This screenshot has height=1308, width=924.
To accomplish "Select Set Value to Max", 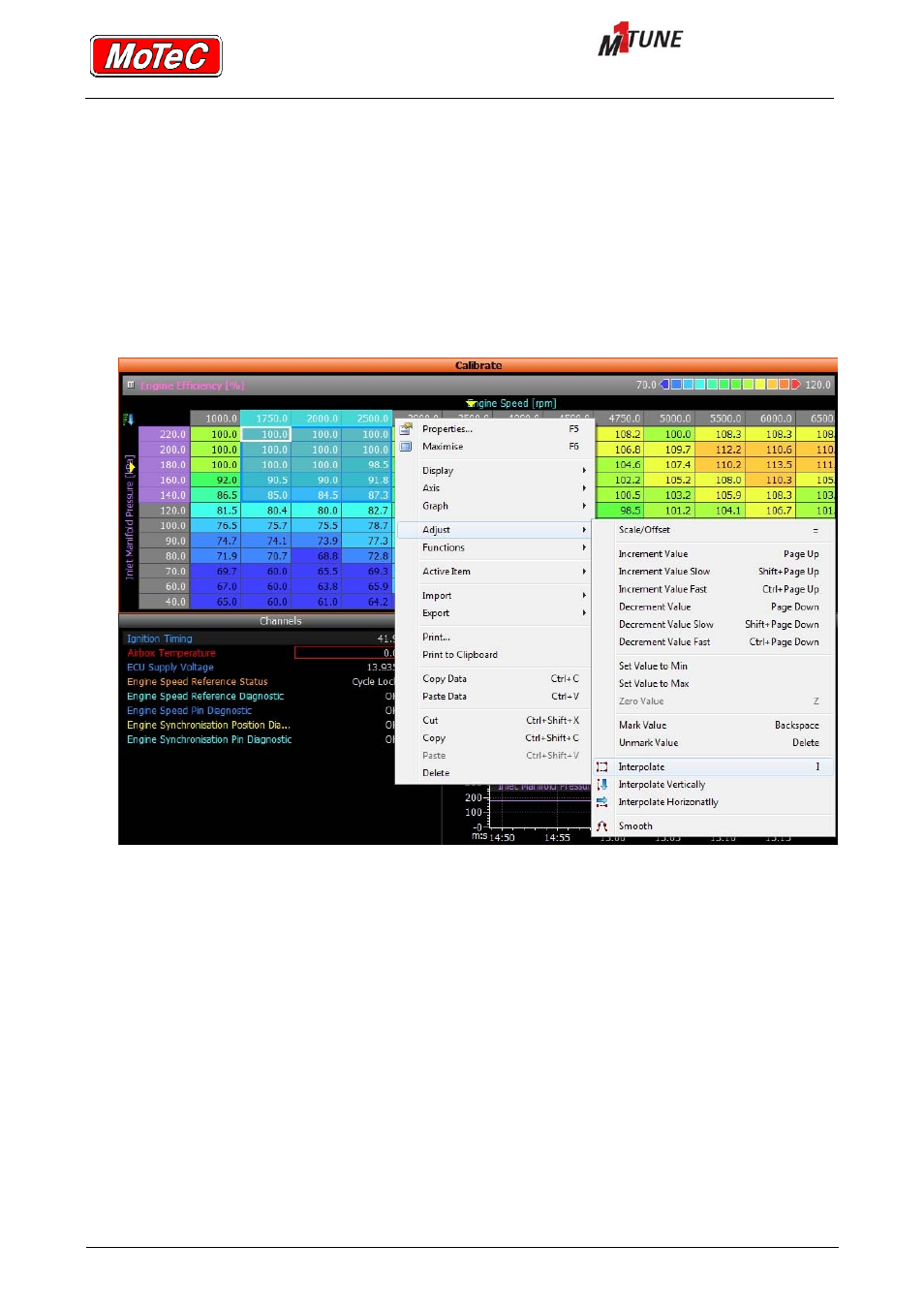I will (714, 684).
